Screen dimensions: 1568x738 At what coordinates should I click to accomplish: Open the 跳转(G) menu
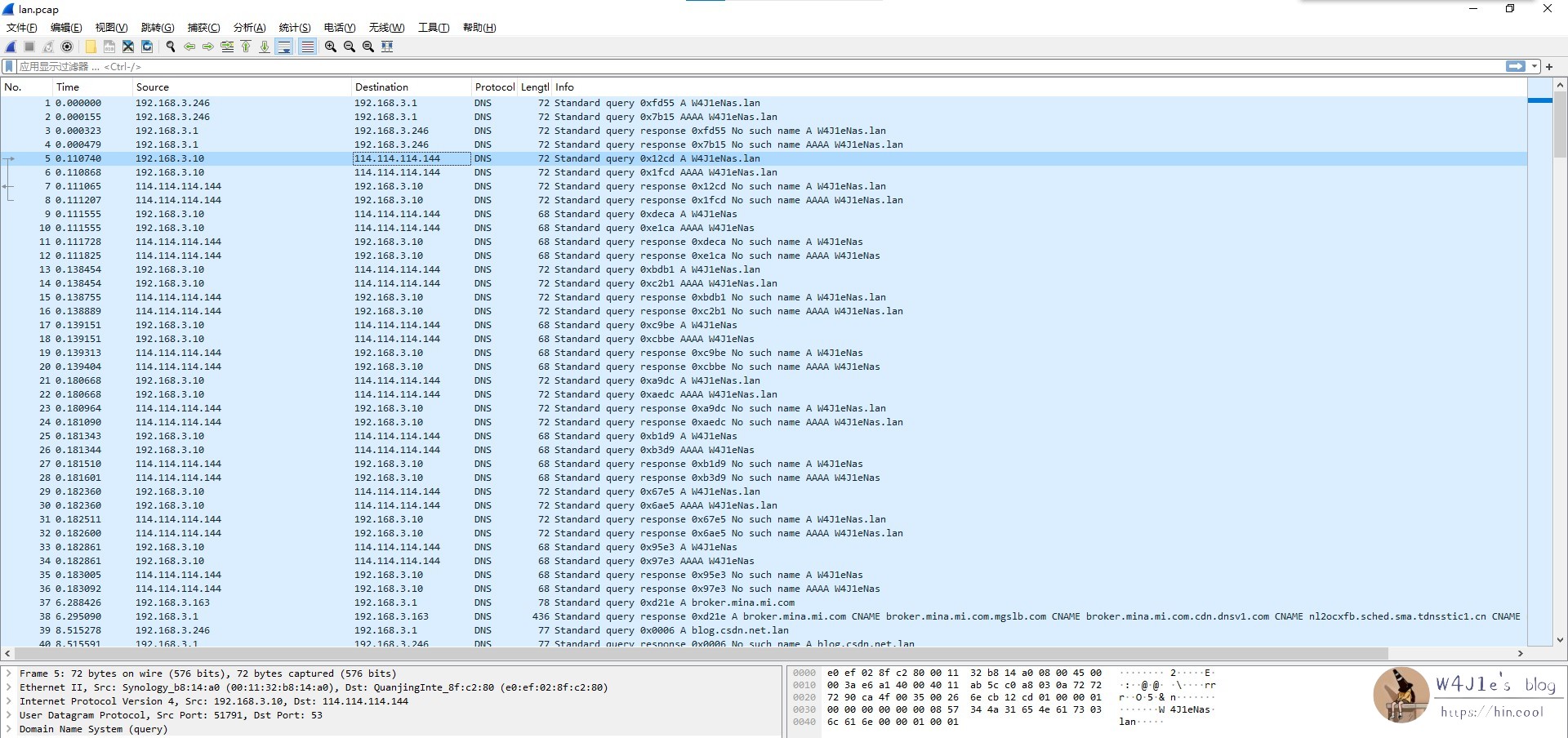click(x=158, y=28)
